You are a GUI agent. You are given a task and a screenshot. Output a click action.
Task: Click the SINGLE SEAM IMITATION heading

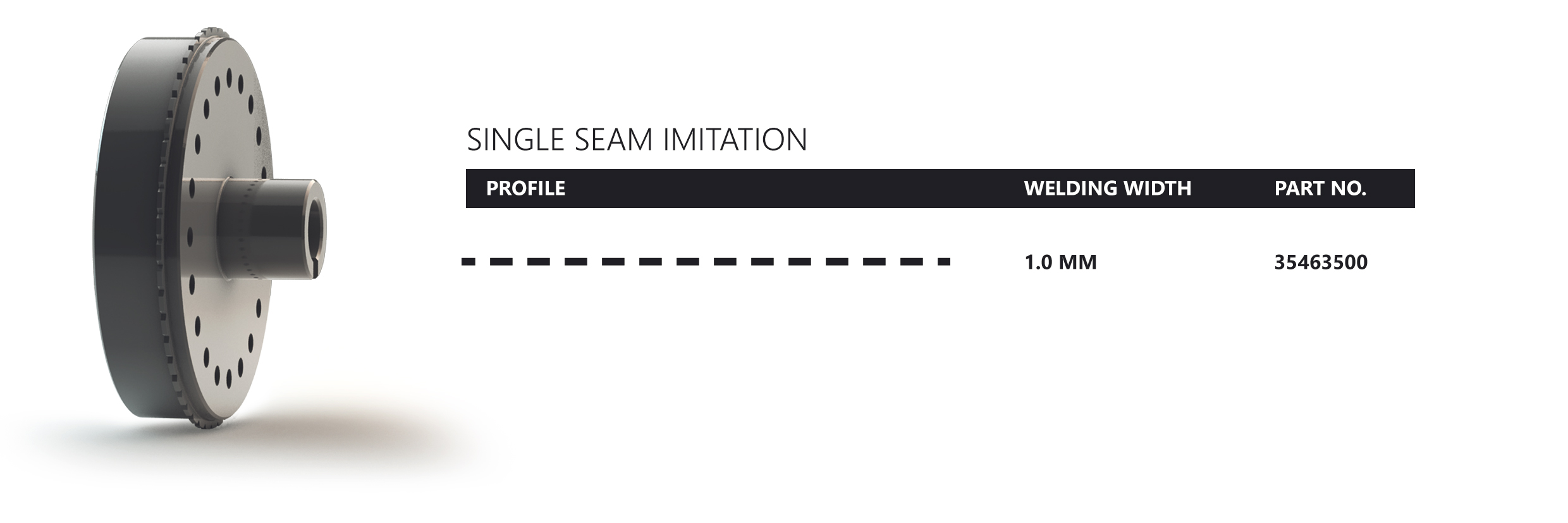pos(637,140)
